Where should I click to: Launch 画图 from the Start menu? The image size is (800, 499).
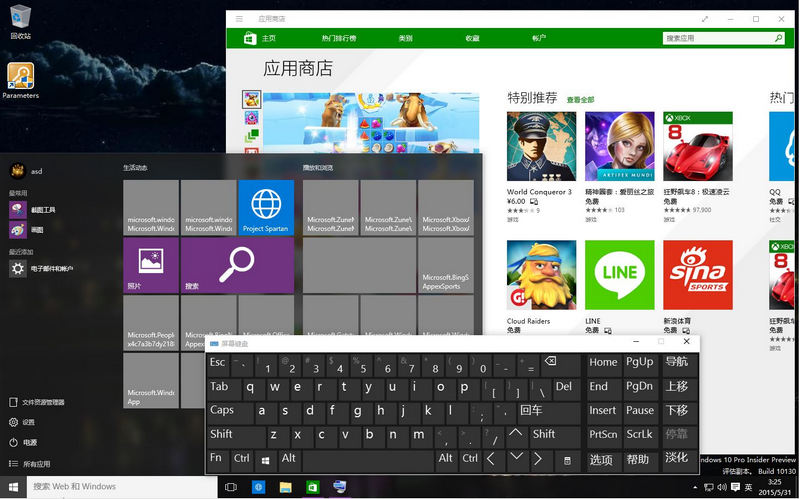coord(27,230)
